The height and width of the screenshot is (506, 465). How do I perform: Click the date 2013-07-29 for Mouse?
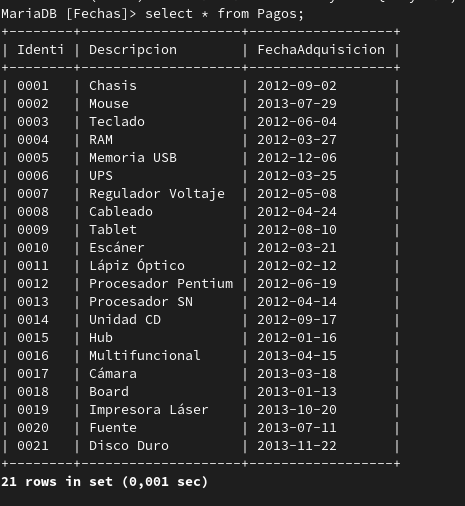coord(297,104)
